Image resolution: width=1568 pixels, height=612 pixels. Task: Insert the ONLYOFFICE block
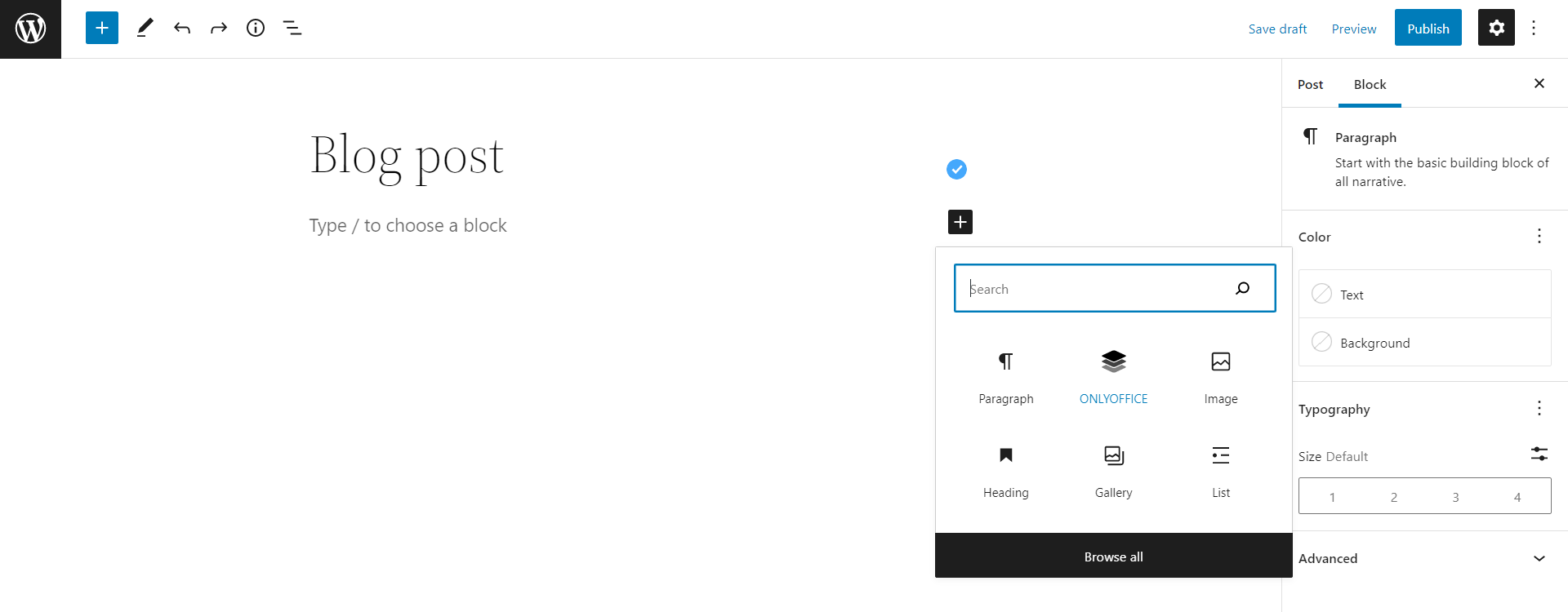(x=1113, y=375)
